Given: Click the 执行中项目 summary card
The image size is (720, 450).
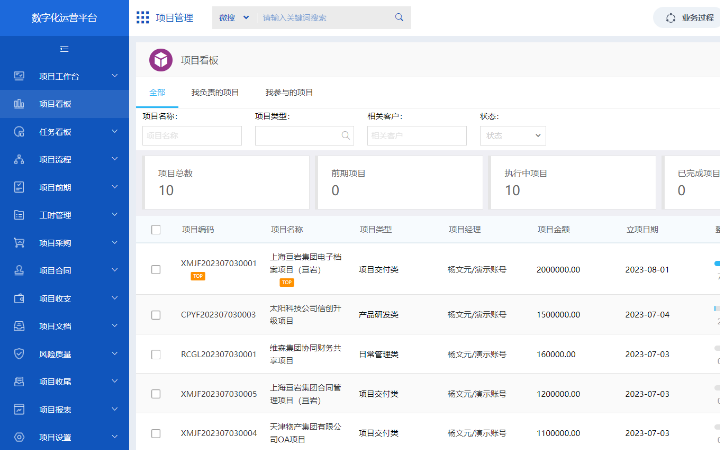Looking at the screenshot, I should 573,182.
